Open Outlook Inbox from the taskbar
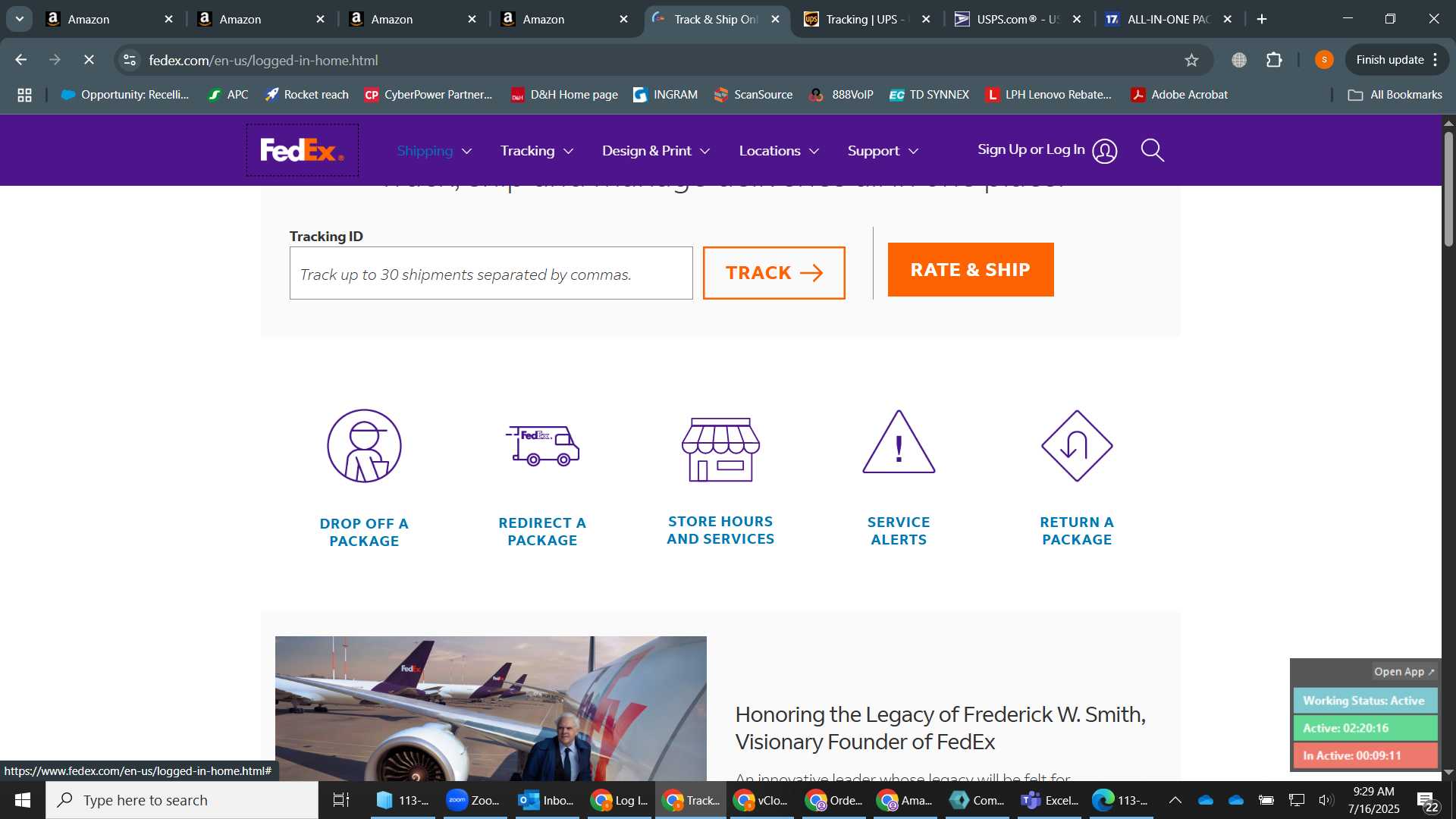This screenshot has height=819, width=1456. point(546,800)
